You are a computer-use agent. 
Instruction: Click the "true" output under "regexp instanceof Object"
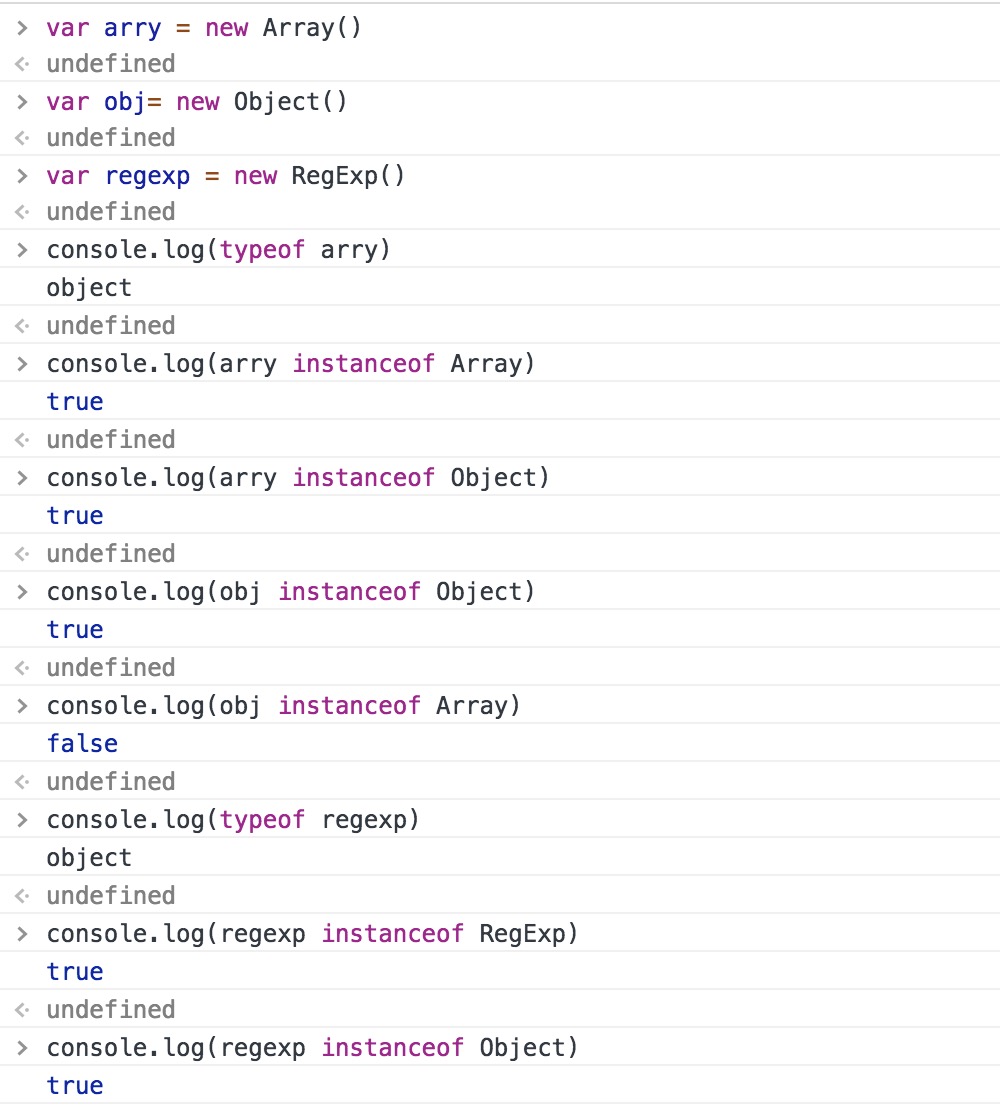[x=75, y=1086]
